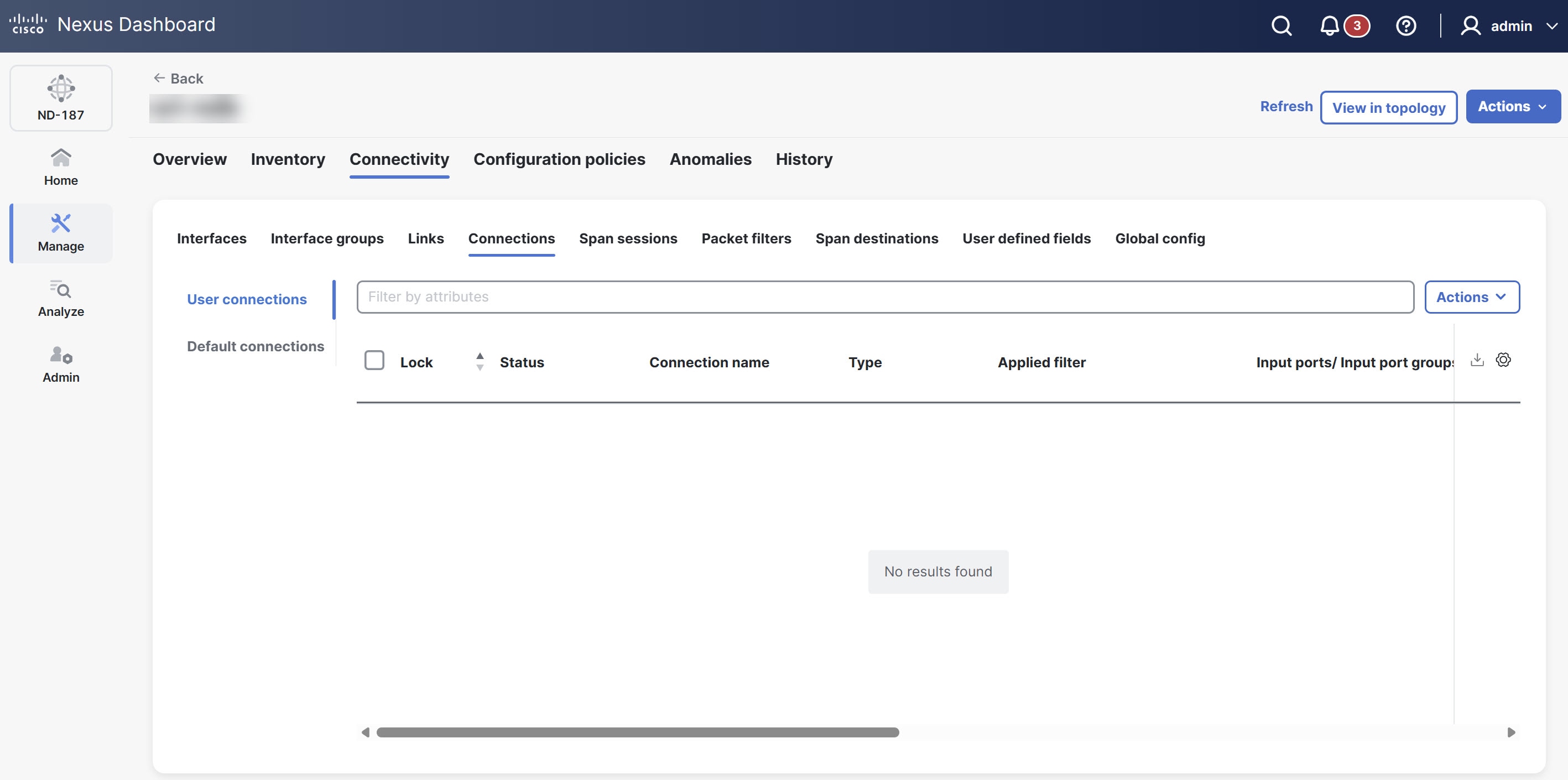
Task: Expand the outlined Actions dropdown near filter
Action: [1471, 297]
